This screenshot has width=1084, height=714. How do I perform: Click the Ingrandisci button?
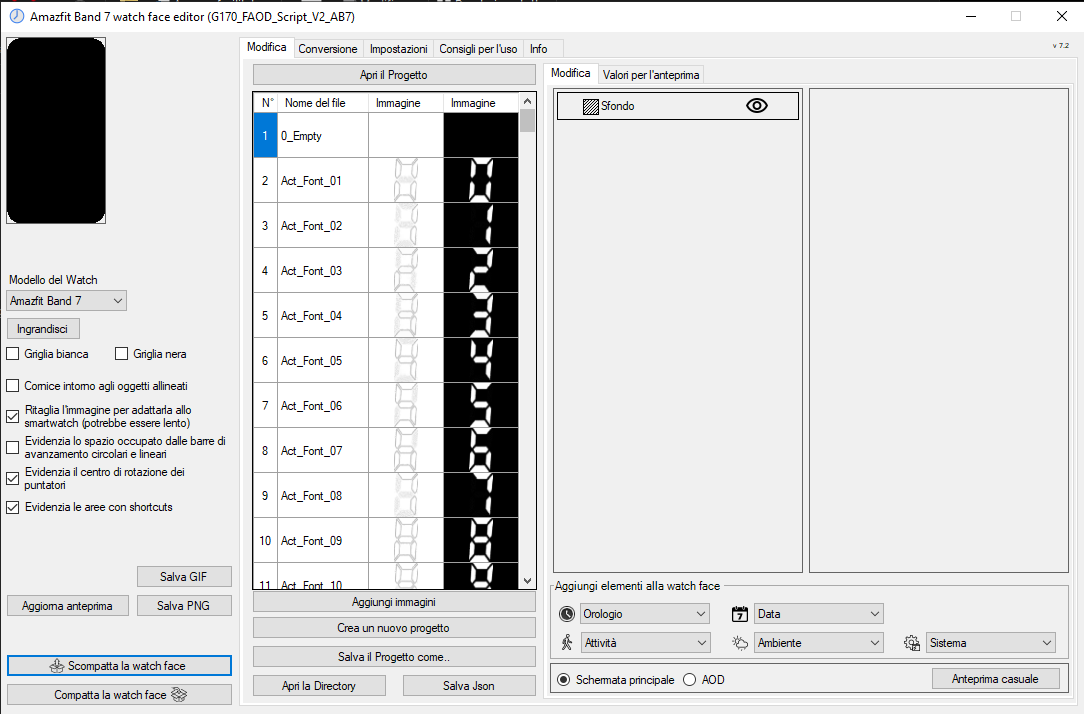[43, 329]
